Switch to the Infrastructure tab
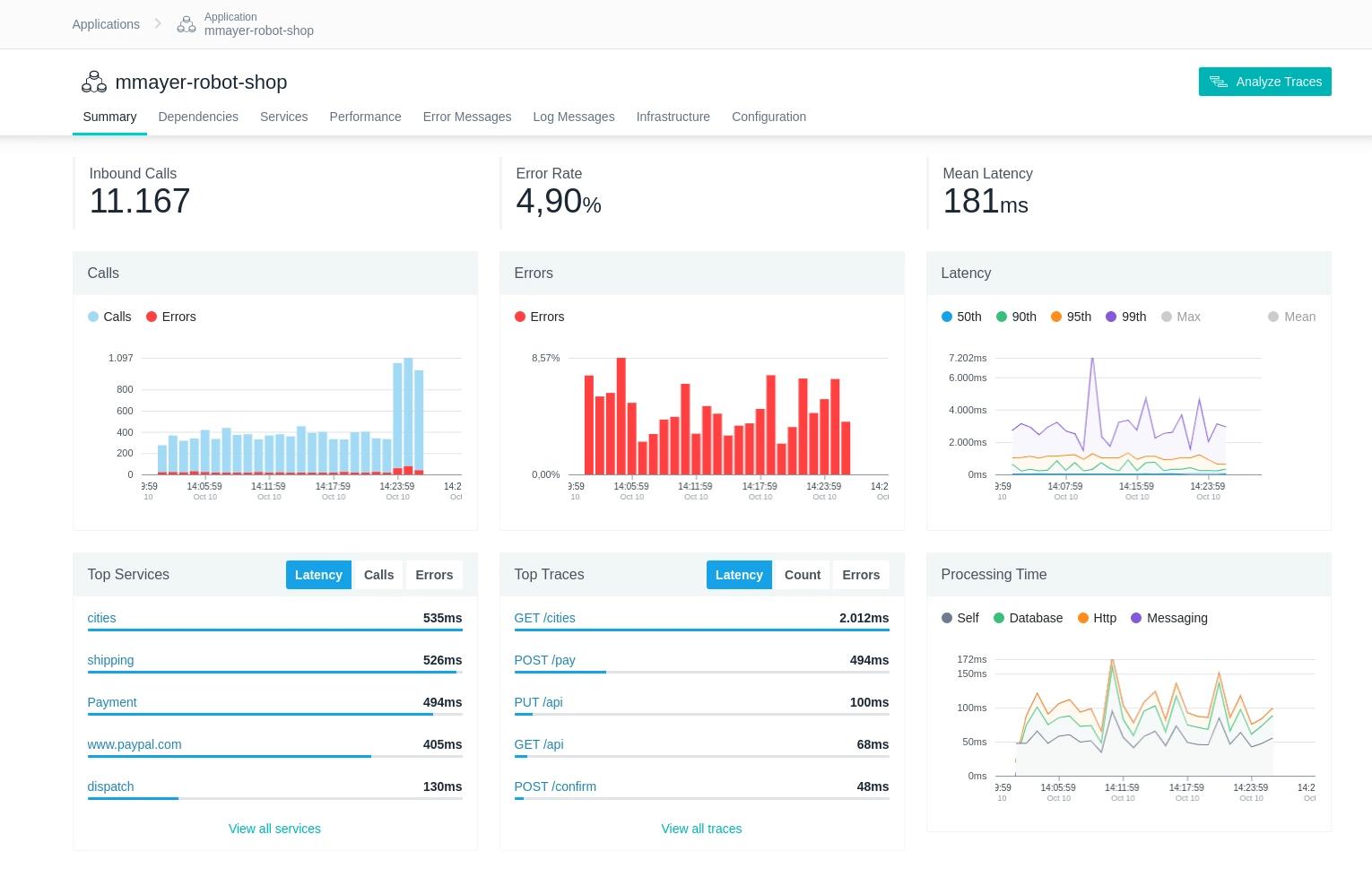Image resolution: width=1372 pixels, height=895 pixels. tap(673, 117)
